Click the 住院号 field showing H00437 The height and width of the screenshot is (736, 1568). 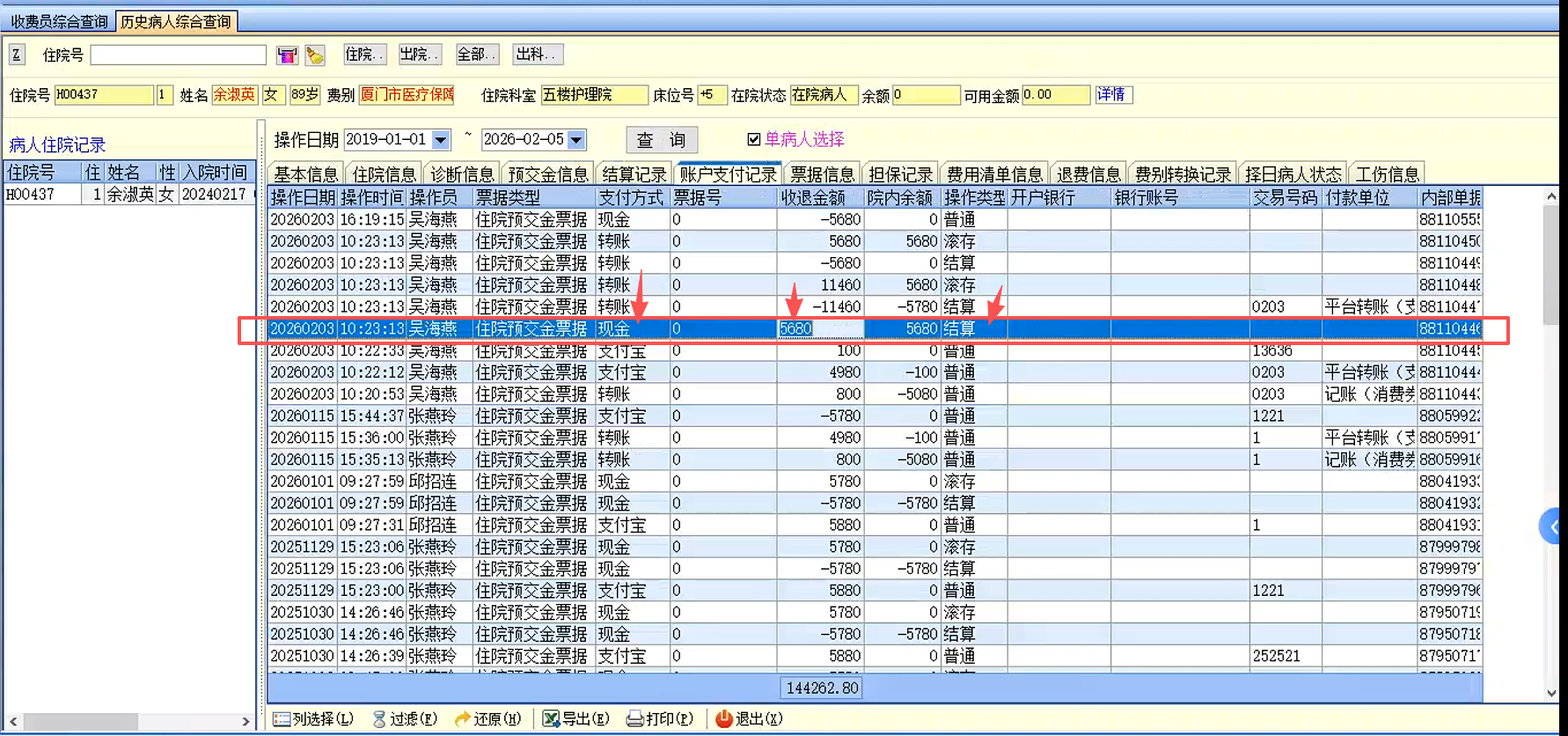tap(104, 94)
